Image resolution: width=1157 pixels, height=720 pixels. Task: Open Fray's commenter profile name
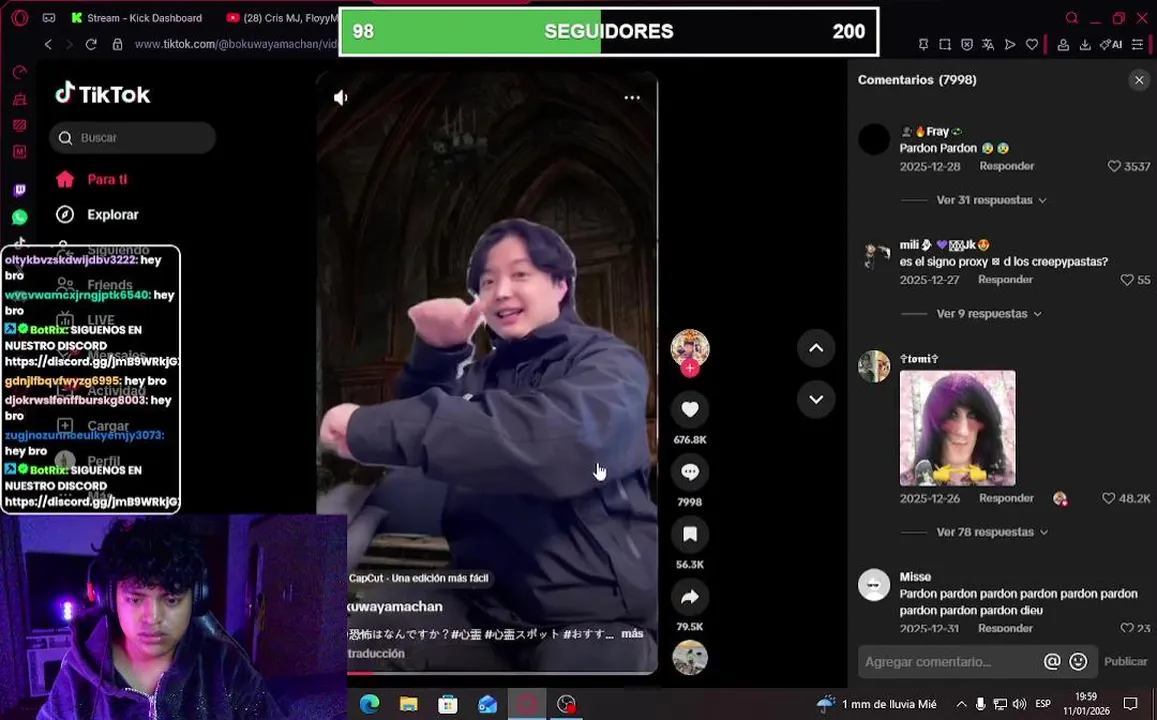click(x=938, y=131)
